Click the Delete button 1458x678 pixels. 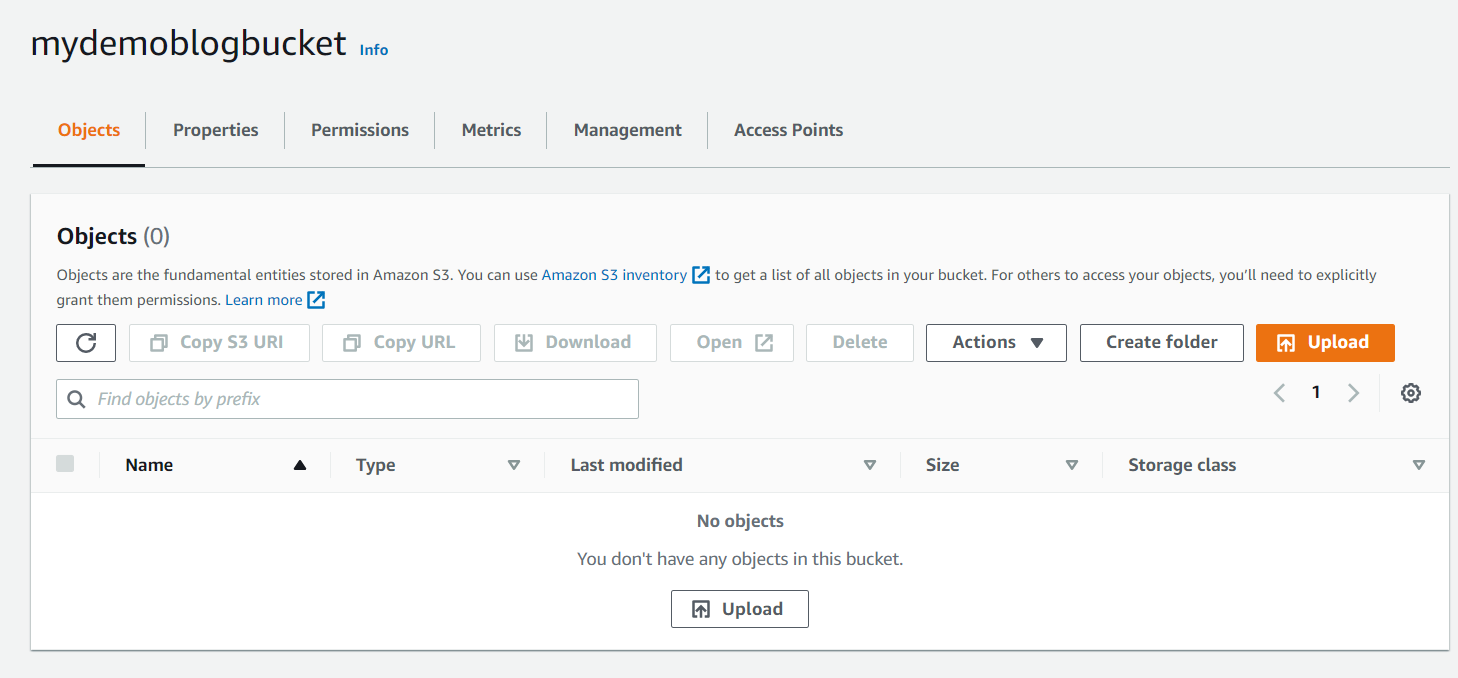pyautogui.click(x=860, y=342)
